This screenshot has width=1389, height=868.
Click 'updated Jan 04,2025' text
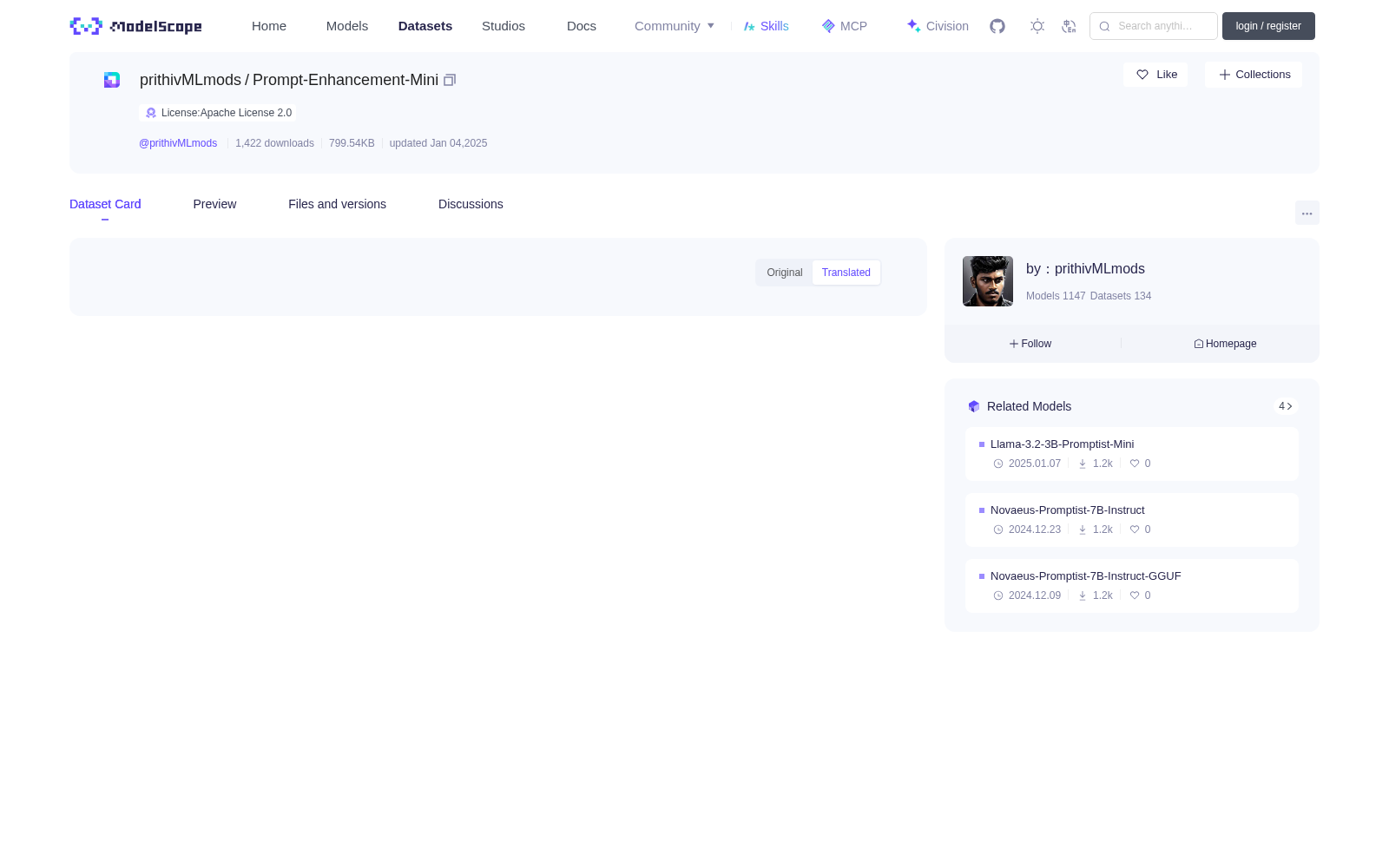(x=438, y=143)
